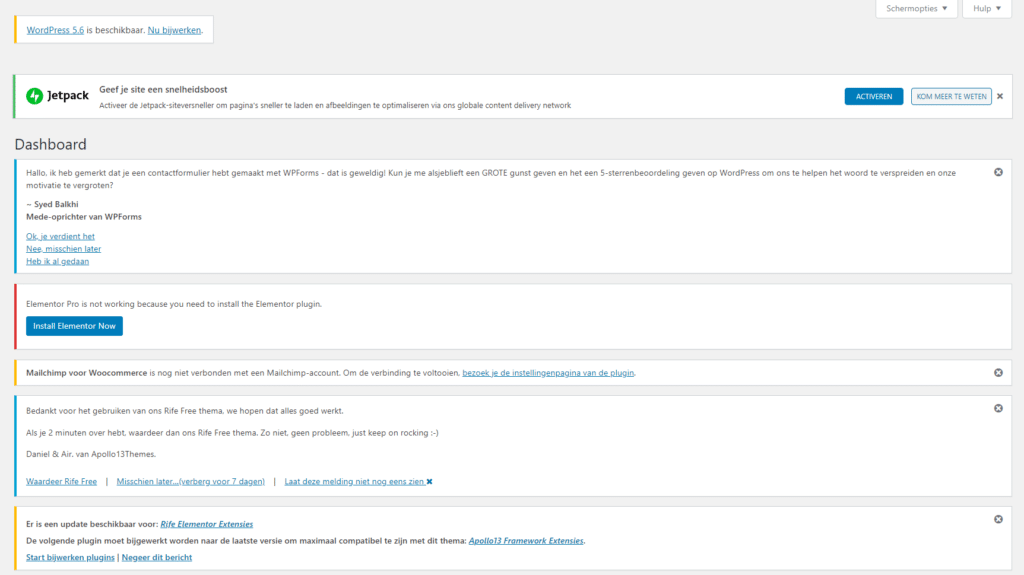
Task: Open the WordPress 5.6 link
Action: tap(55, 30)
